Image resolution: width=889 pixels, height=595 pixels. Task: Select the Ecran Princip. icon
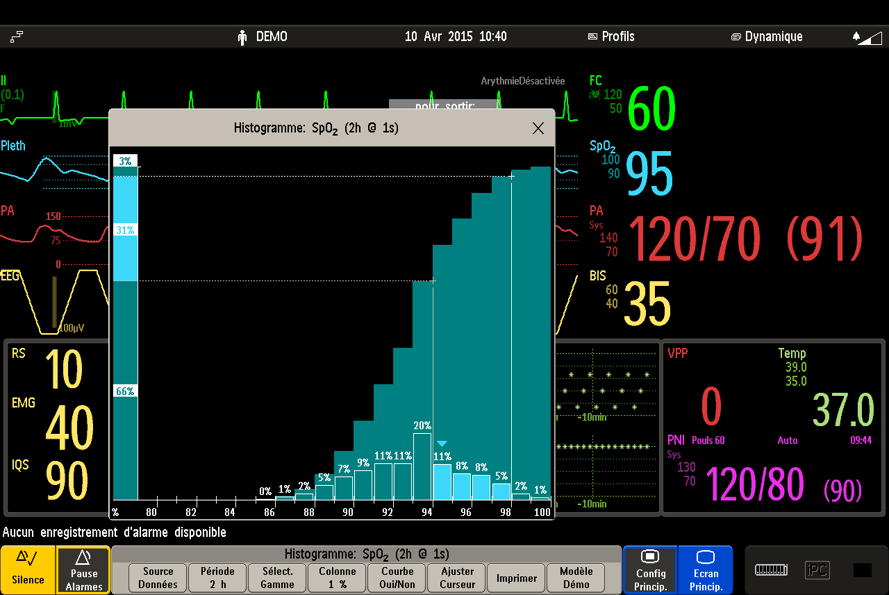[706, 570]
